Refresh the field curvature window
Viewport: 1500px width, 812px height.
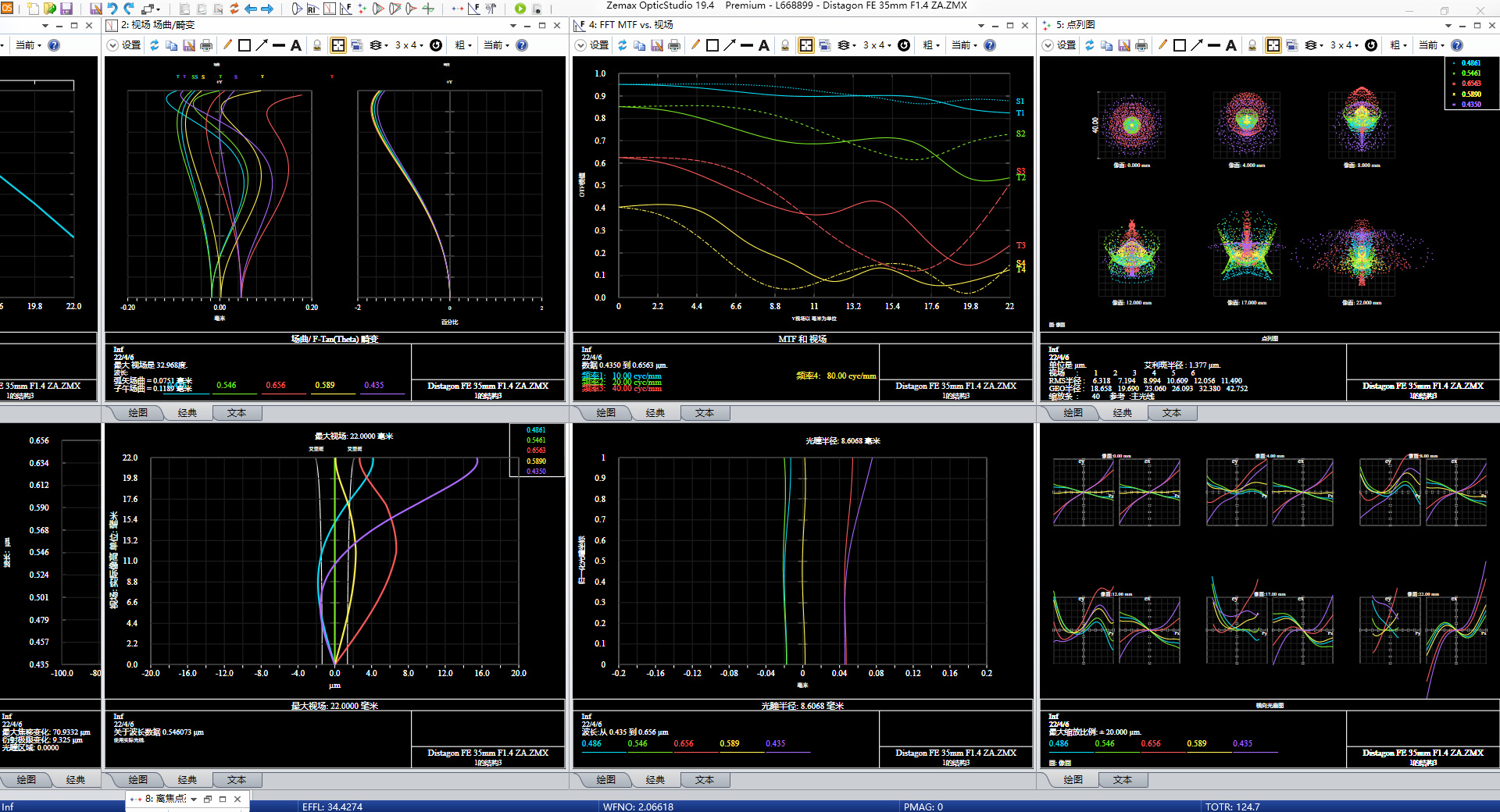click(155, 45)
